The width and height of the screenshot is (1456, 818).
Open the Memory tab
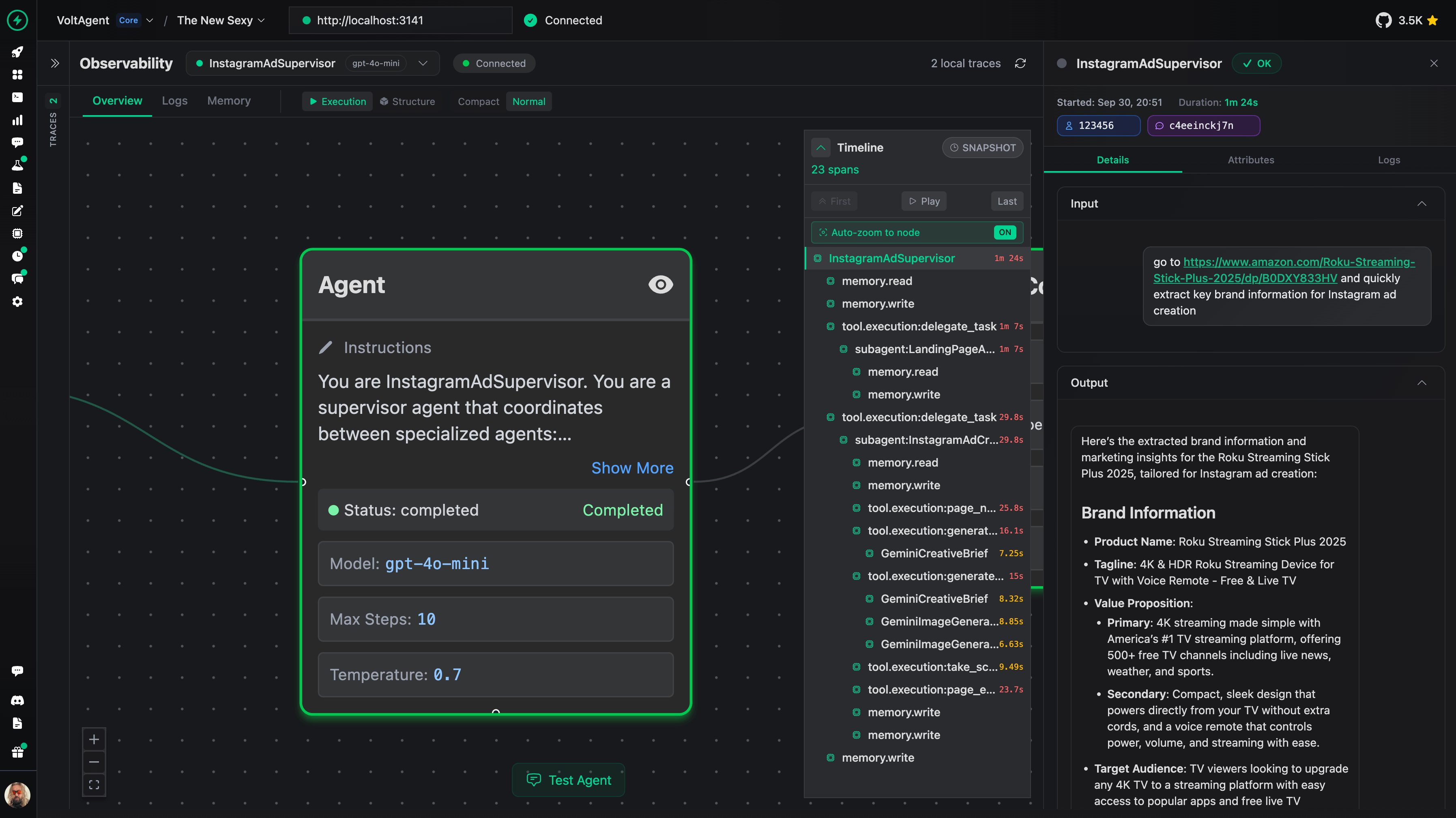click(228, 101)
